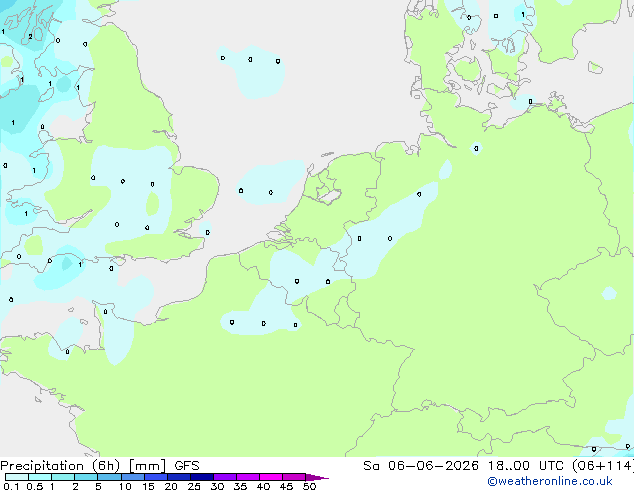Viewport: 634px width, 490px height.
Task: Click the 40 mm magenta legend swatch
Action: click(x=271, y=477)
